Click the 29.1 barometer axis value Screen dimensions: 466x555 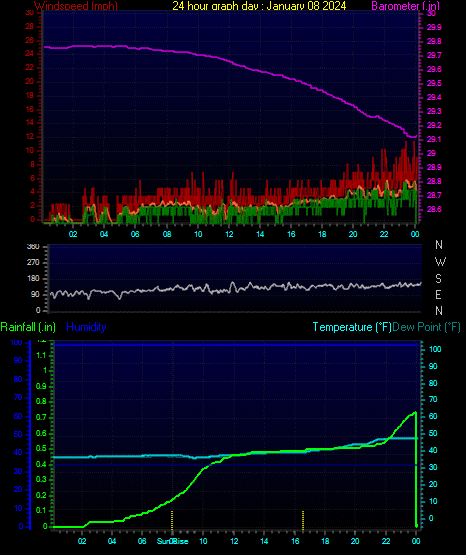click(434, 139)
